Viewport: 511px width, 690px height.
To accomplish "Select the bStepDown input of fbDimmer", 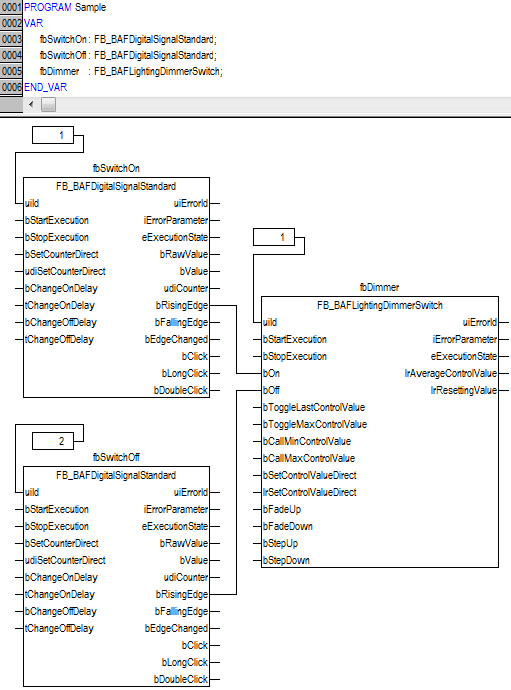I will (x=287, y=561).
